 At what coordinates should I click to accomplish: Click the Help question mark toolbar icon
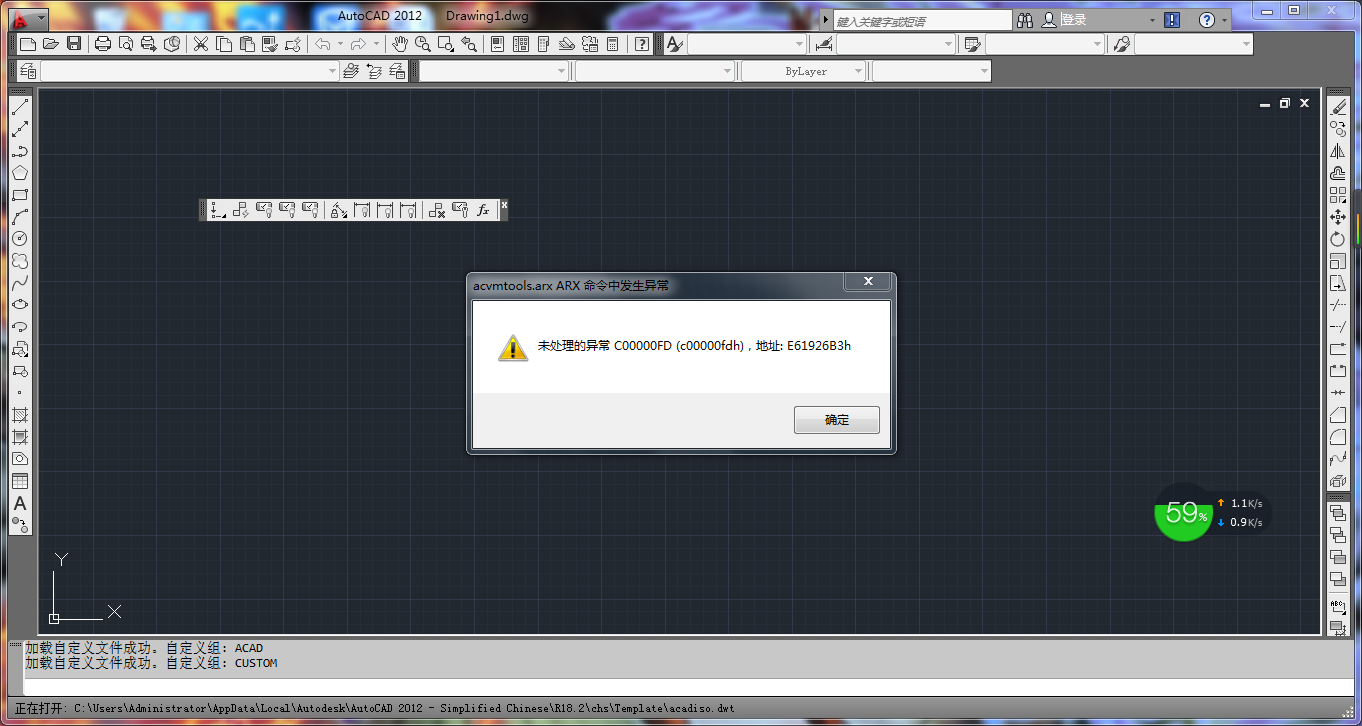tap(642, 44)
